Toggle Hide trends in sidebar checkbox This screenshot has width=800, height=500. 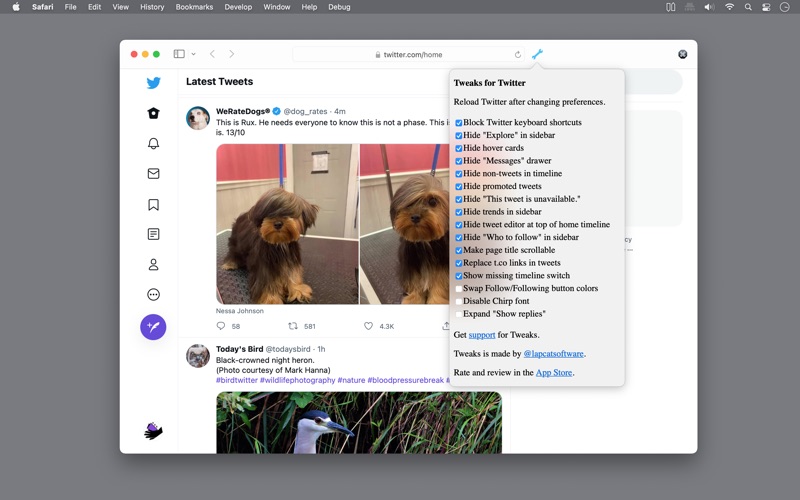pyautogui.click(x=459, y=212)
